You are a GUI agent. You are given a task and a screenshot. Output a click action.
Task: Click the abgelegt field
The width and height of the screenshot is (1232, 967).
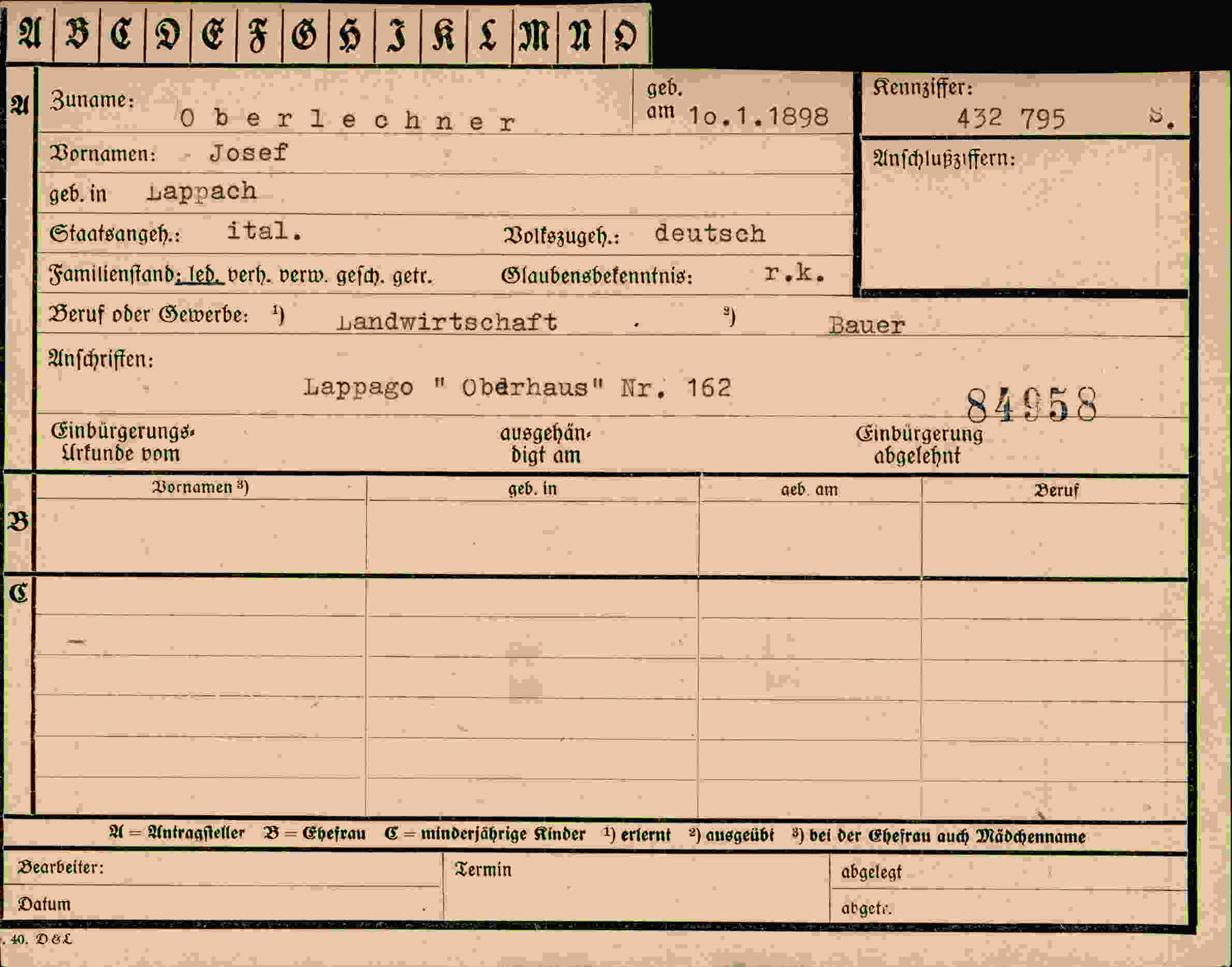1009,873
